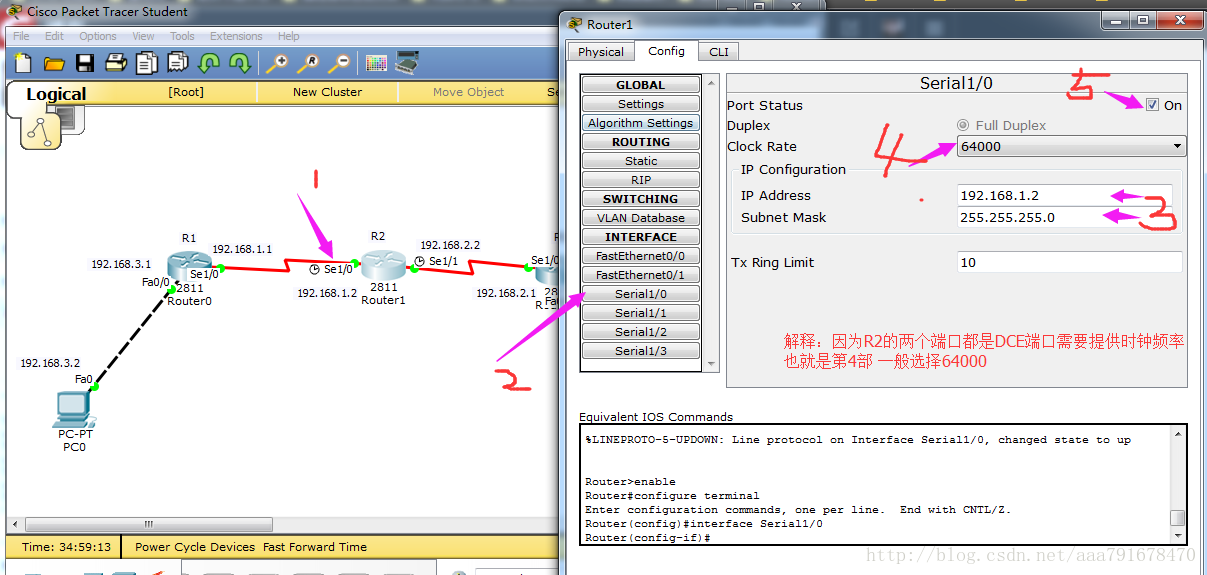Select the FastEthernet0/0 interface
This screenshot has height=575, width=1207.
(641, 256)
